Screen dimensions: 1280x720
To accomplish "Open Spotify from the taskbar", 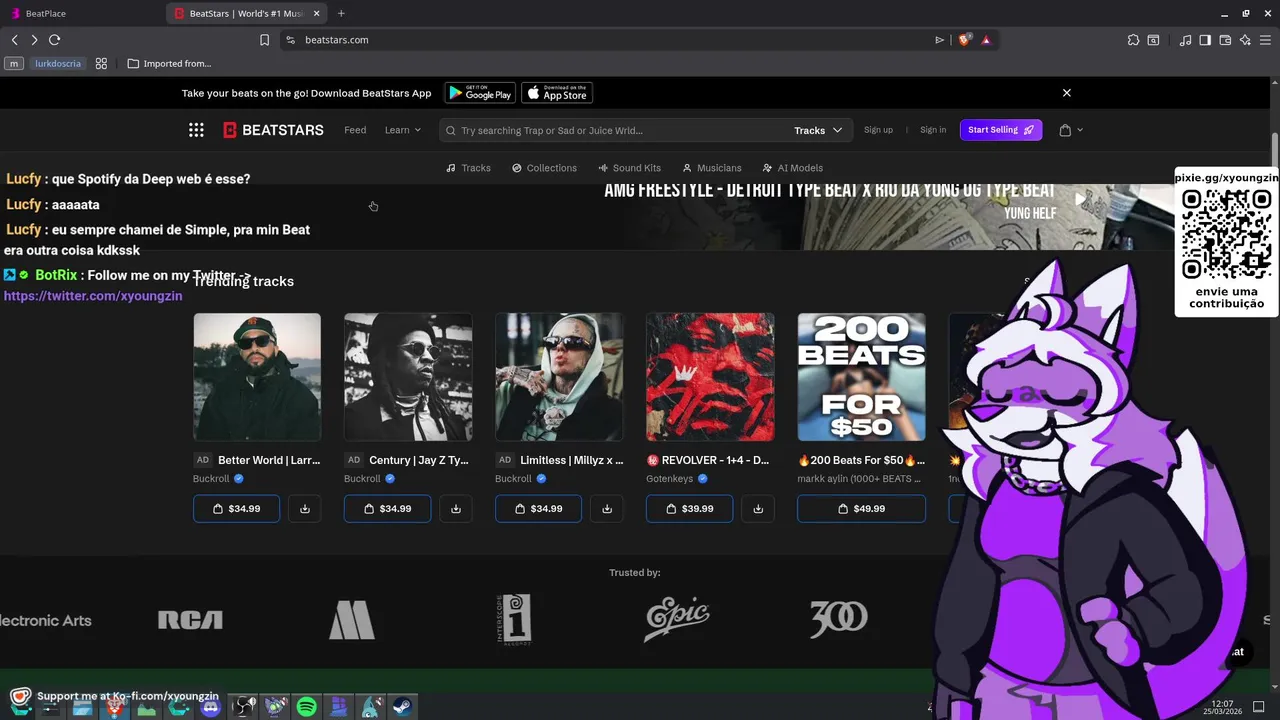I will click(307, 707).
